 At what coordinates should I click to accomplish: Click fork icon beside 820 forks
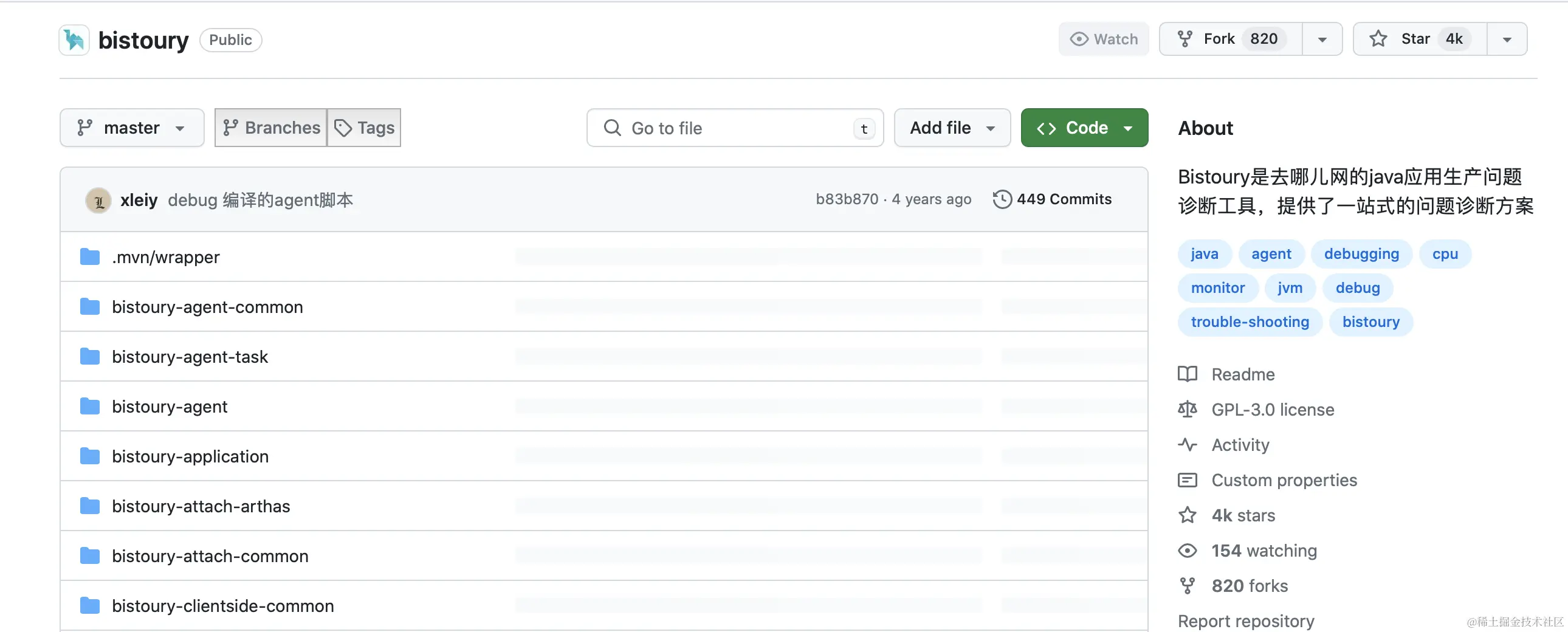point(1187,586)
